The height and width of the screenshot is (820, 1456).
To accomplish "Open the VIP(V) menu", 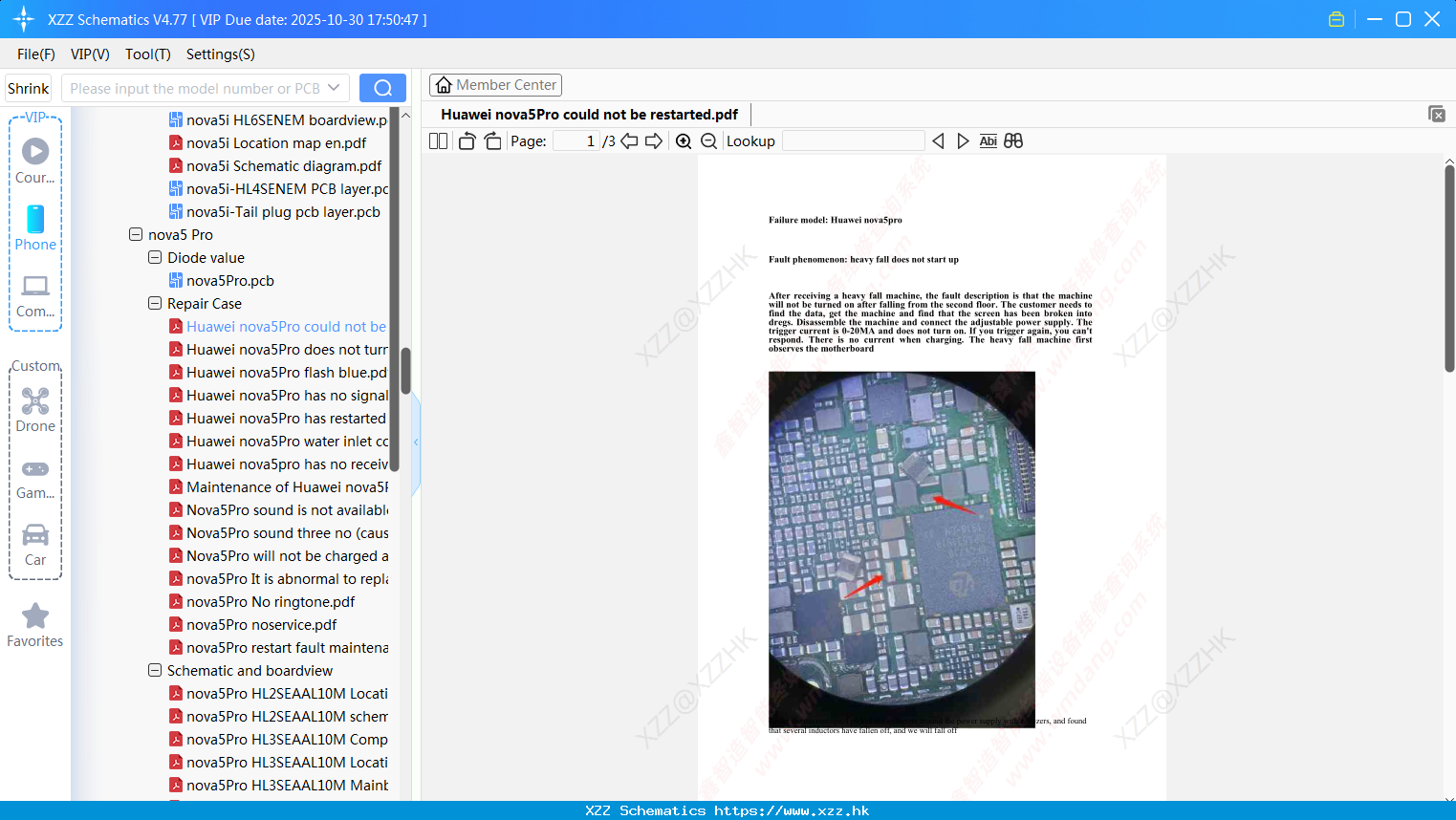I will click(90, 54).
